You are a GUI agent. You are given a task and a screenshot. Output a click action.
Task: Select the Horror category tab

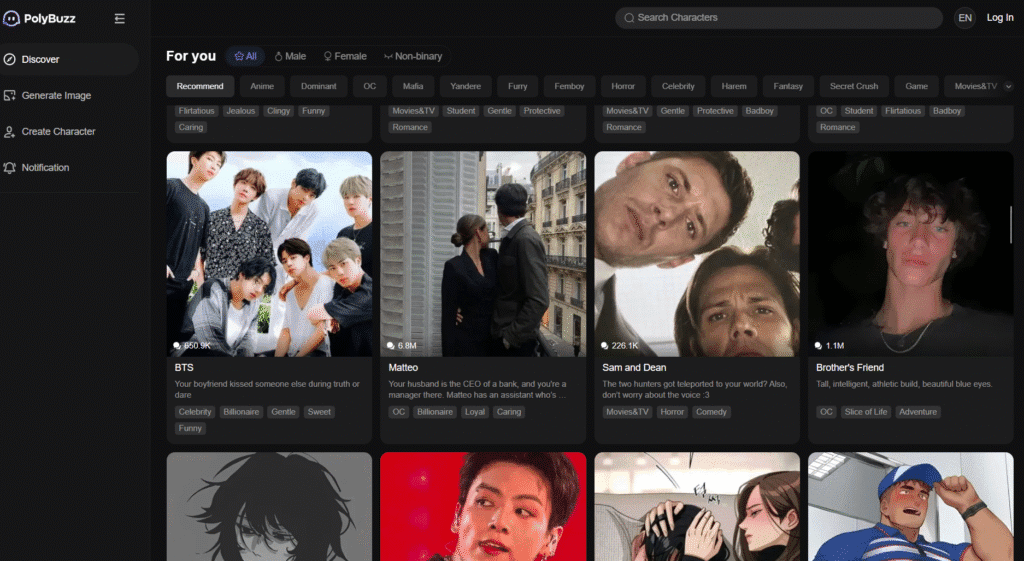tap(623, 86)
